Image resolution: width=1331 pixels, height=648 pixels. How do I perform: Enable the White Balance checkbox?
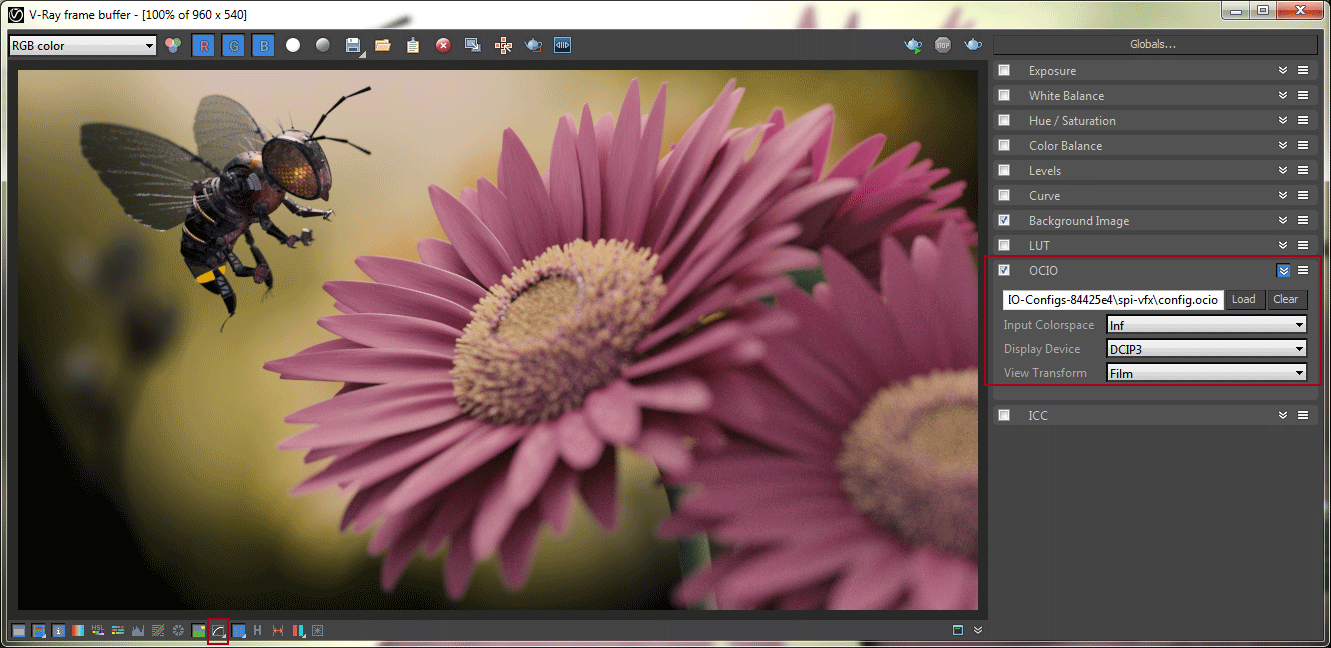[x=1004, y=95]
